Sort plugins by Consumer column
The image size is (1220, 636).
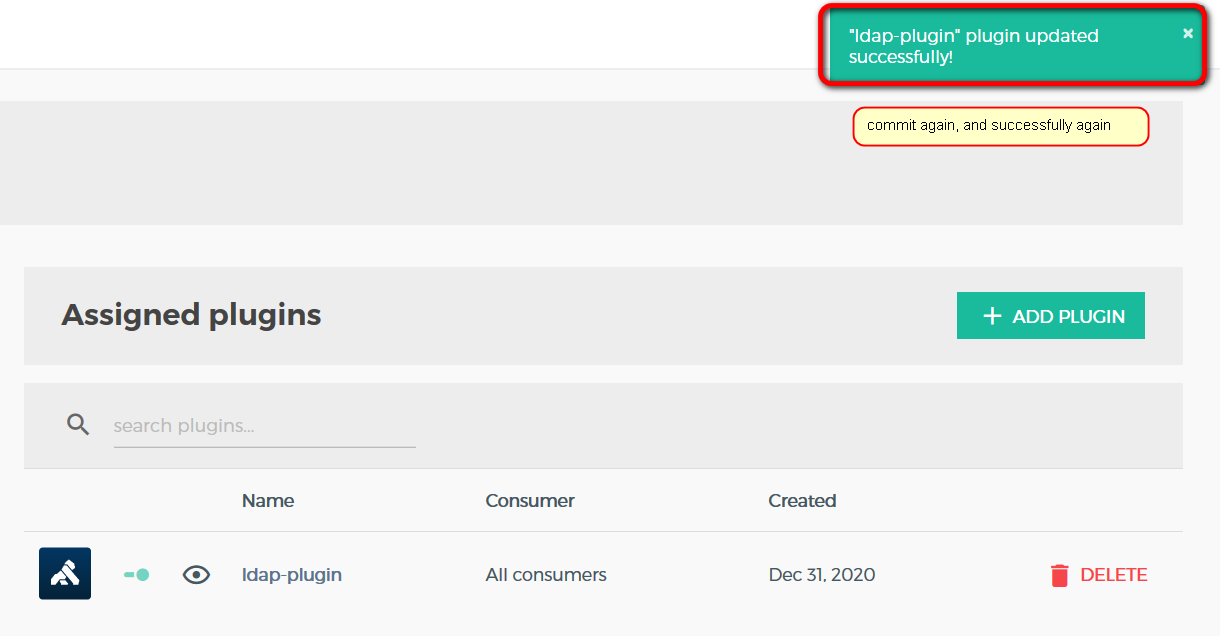[530, 501]
